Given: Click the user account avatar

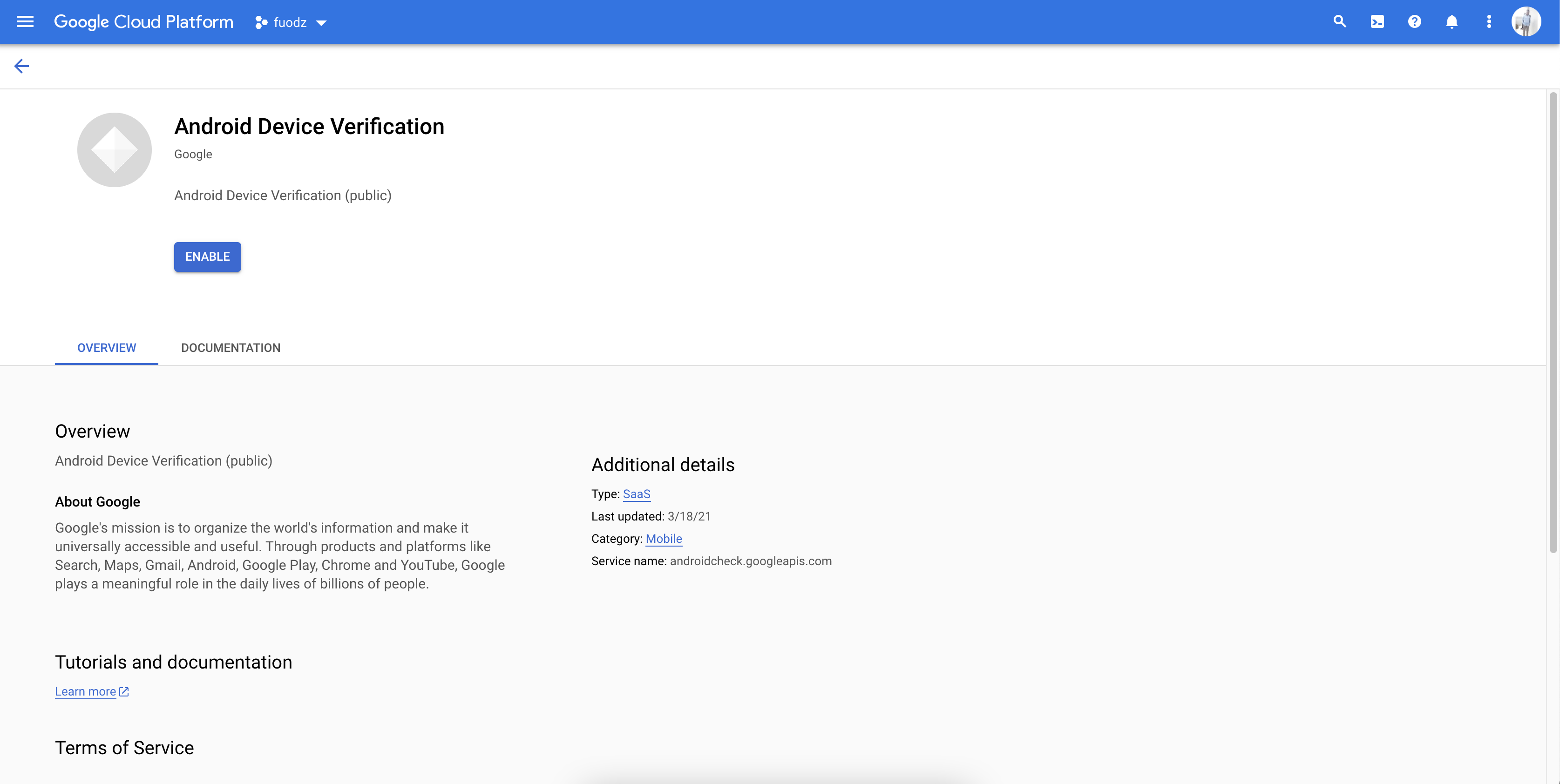Looking at the screenshot, I should point(1526,22).
